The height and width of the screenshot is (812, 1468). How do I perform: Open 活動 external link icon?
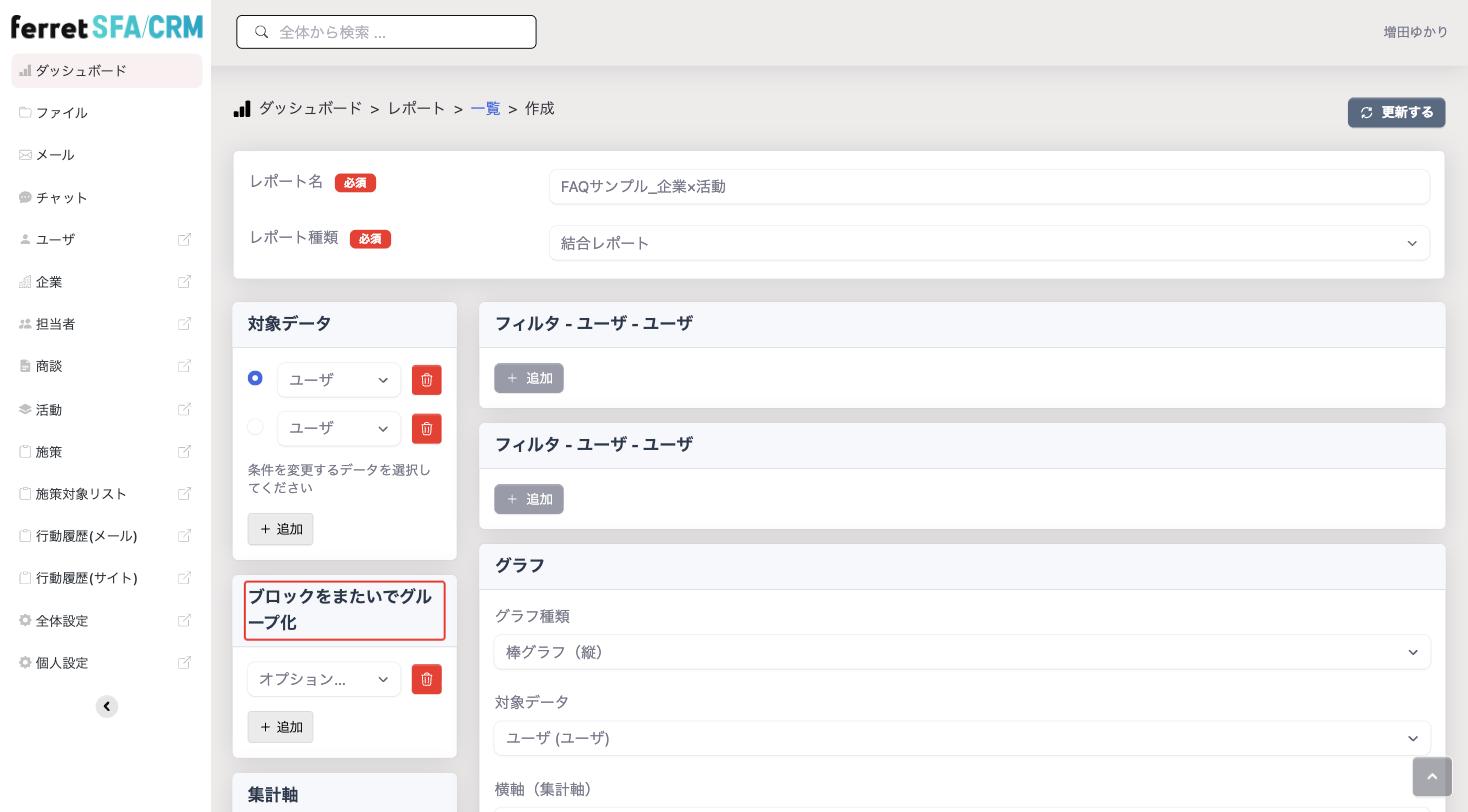coord(184,409)
